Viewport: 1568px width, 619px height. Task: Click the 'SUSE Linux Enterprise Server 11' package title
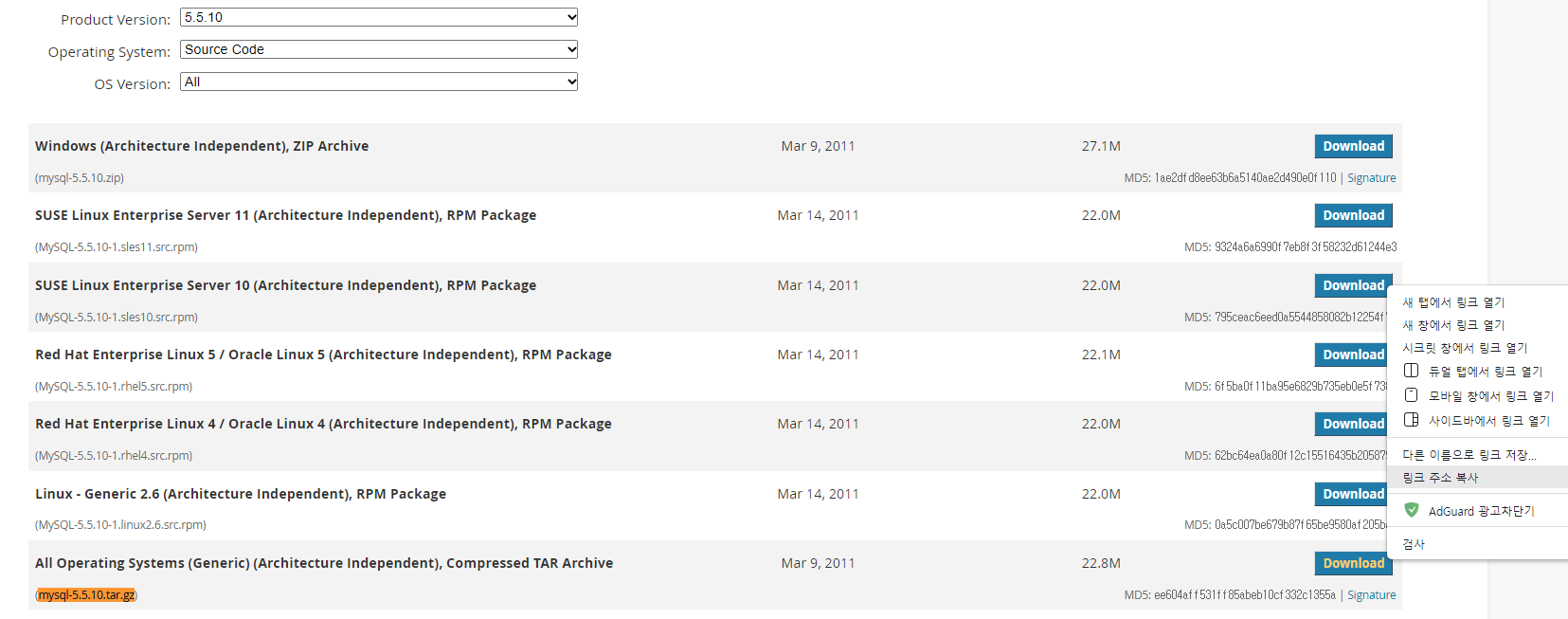(x=285, y=215)
